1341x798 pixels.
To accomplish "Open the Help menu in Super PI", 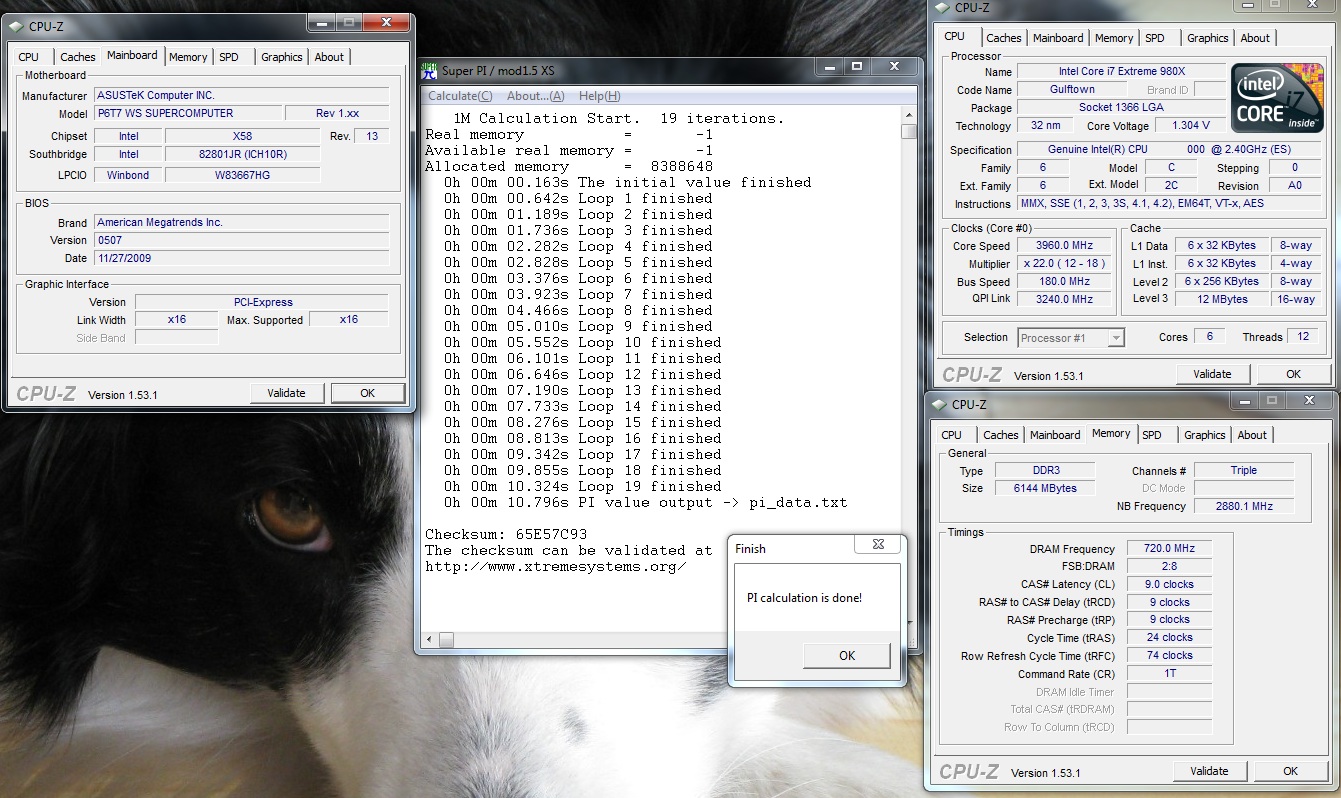I will click(599, 96).
